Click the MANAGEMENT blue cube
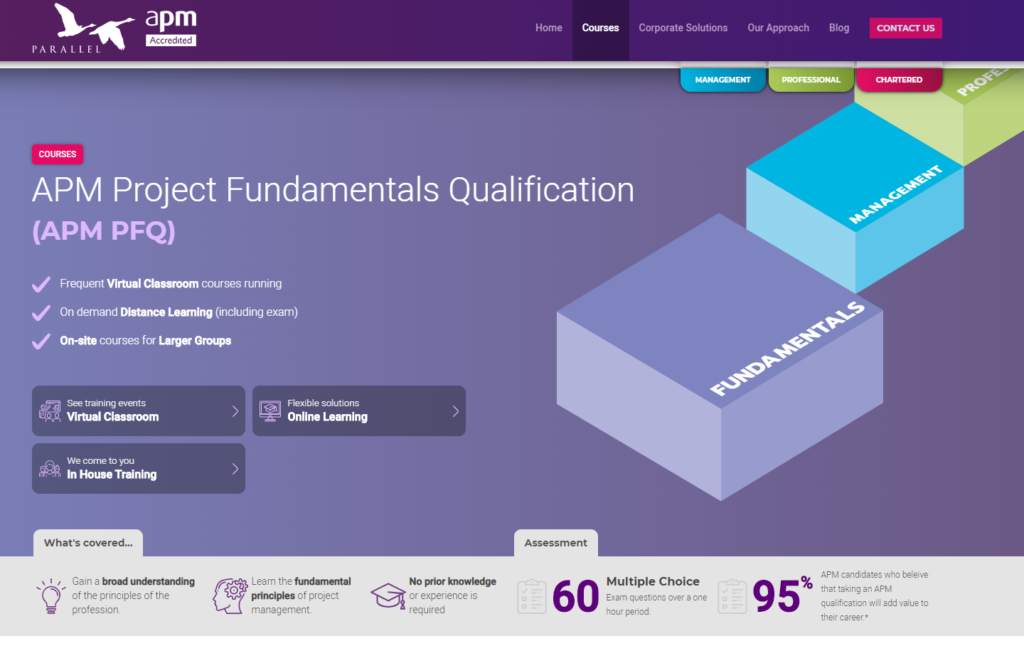The width and height of the screenshot is (1024, 646). tap(855, 198)
